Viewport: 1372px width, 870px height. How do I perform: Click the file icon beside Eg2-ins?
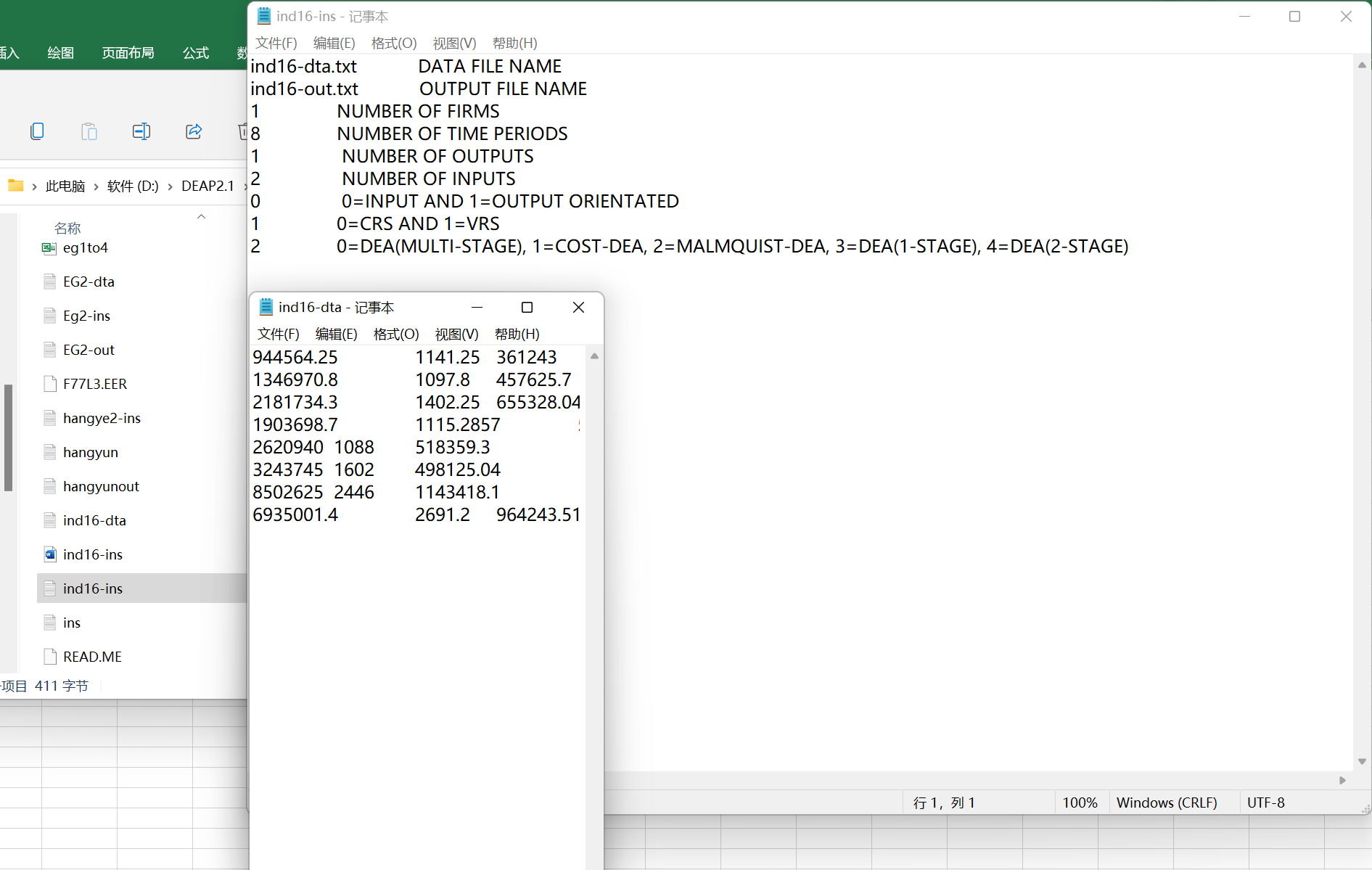click(50, 316)
